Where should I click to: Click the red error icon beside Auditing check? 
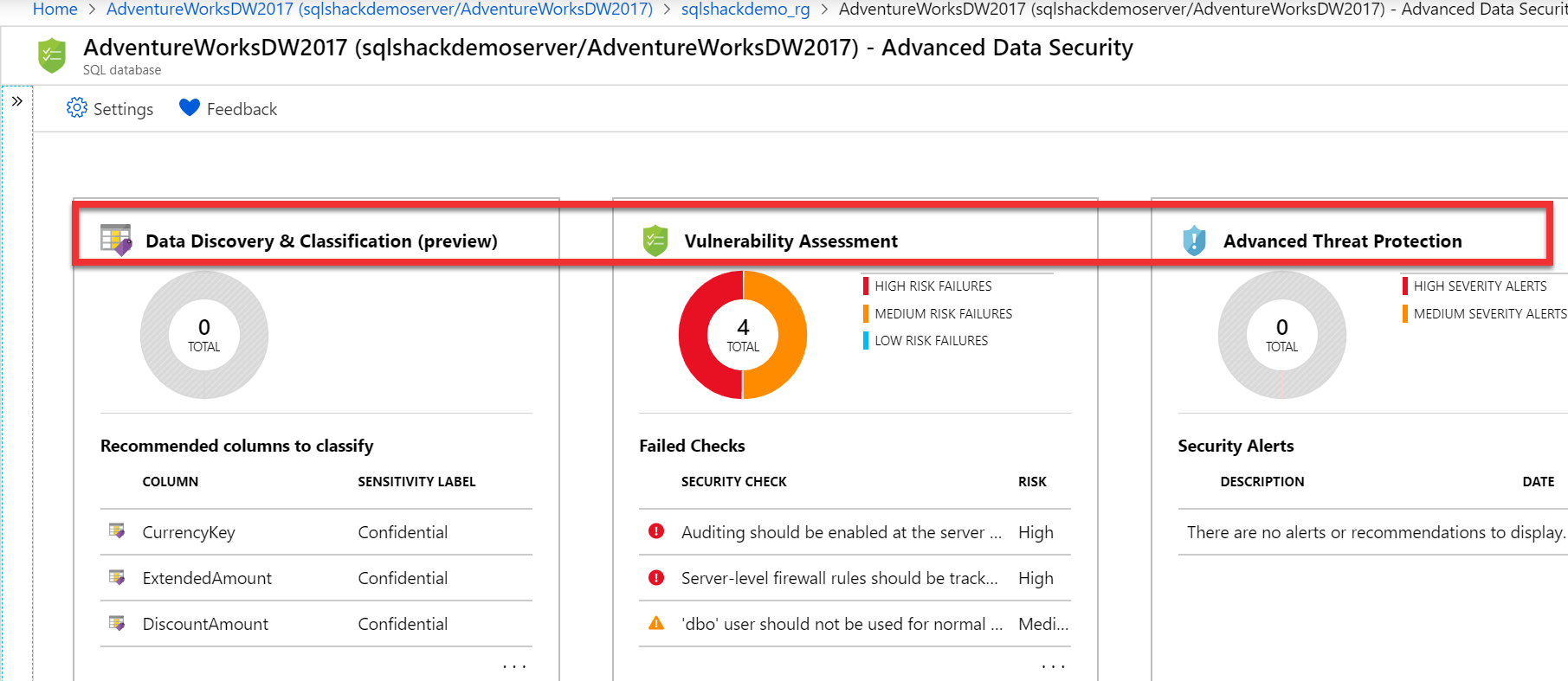pos(656,531)
